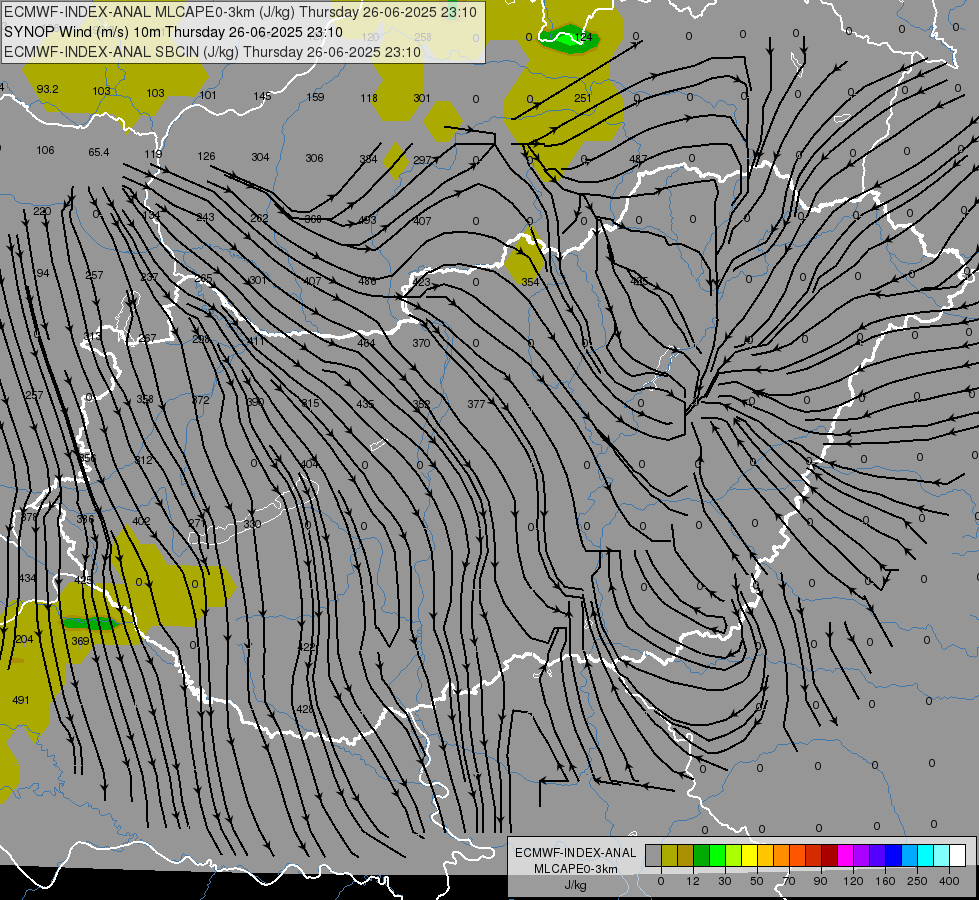Select the olive legend swatch right after 0
This screenshot has height=900, width=979.
669,855
